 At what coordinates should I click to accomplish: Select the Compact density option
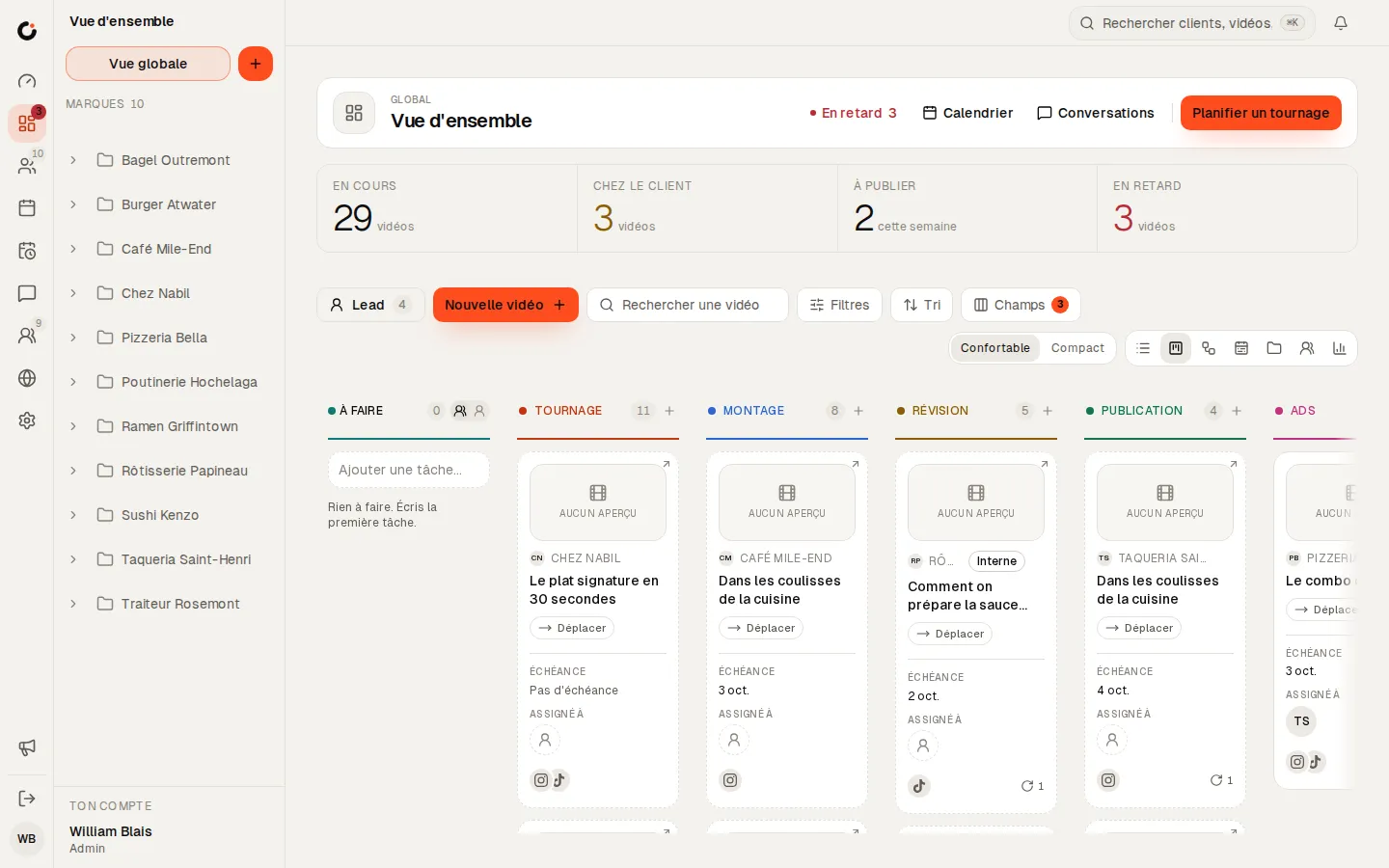(x=1077, y=348)
